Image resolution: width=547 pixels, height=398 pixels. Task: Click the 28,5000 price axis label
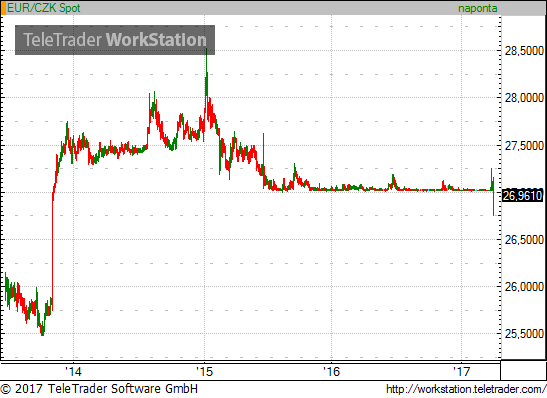524,51
